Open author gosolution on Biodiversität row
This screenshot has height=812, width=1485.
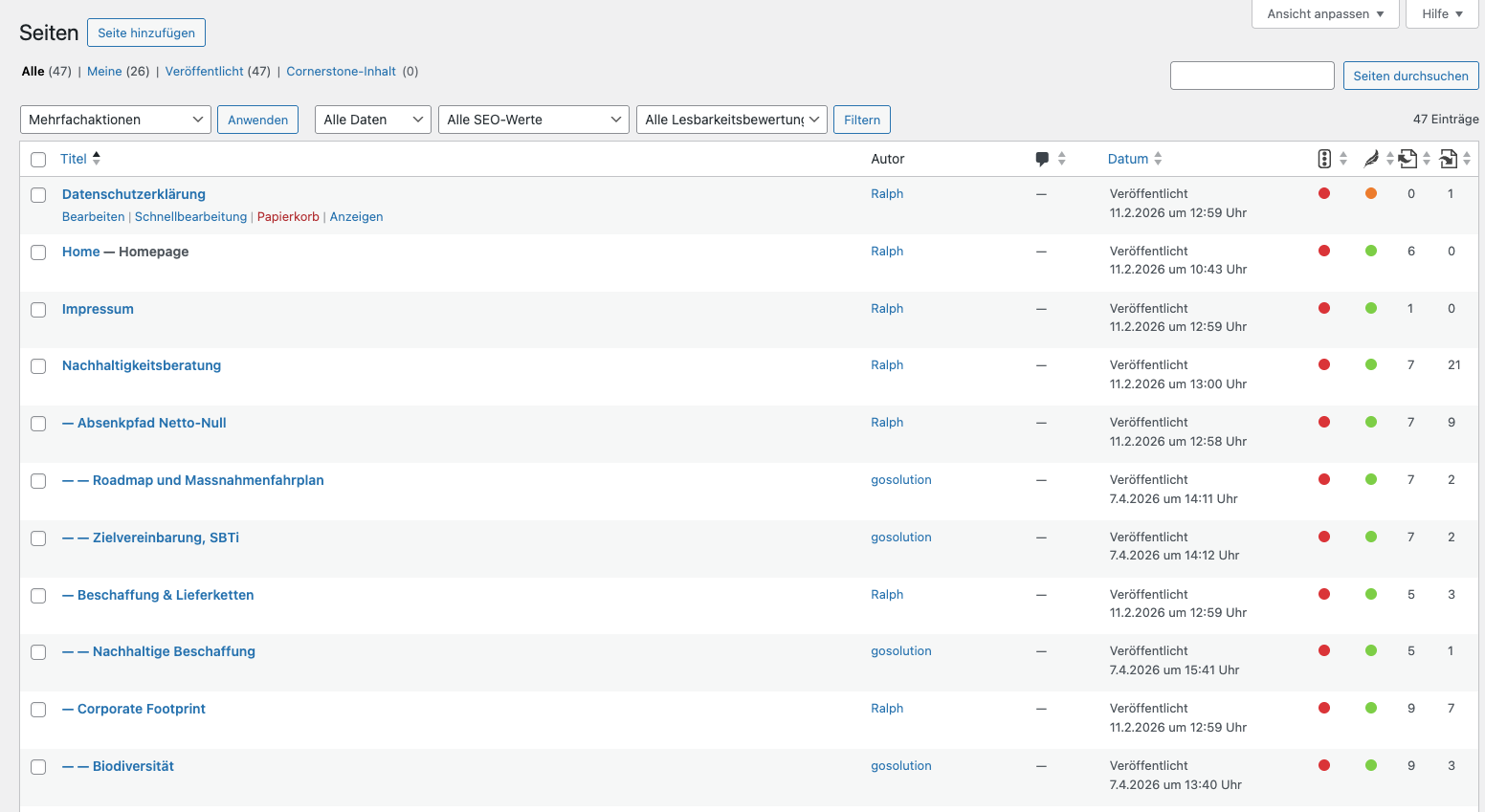coord(901,765)
